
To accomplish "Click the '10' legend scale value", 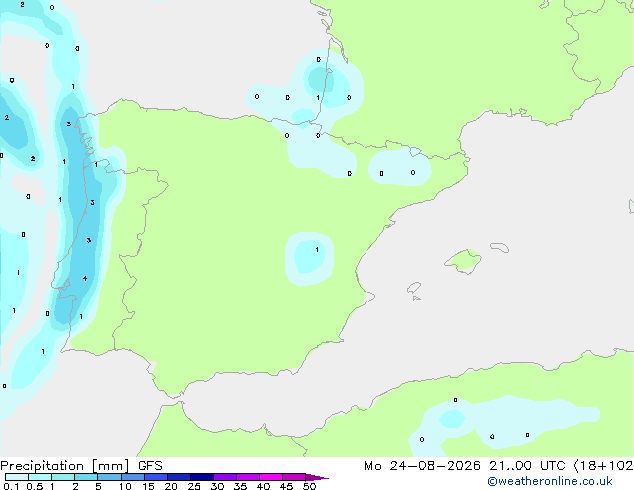I will [x=125, y=486].
